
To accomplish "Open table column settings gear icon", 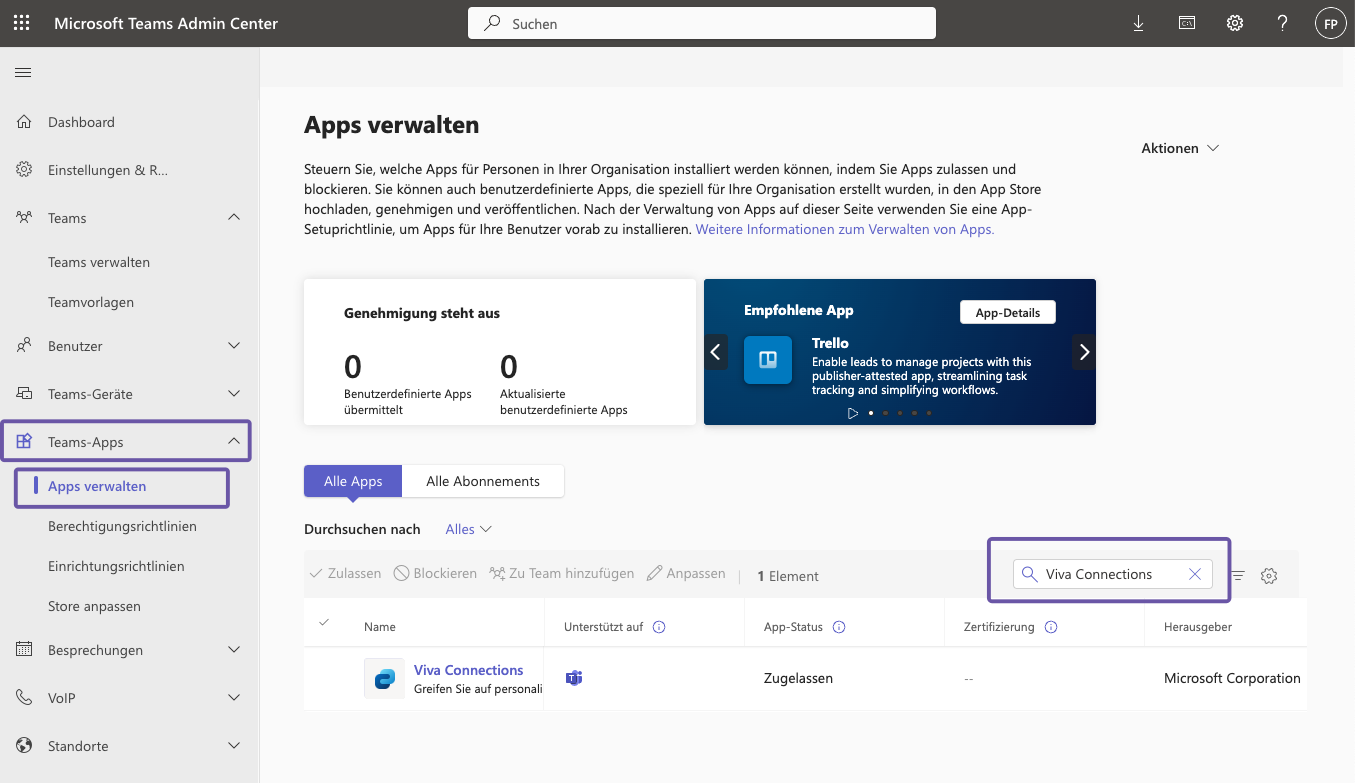I will coord(1269,576).
